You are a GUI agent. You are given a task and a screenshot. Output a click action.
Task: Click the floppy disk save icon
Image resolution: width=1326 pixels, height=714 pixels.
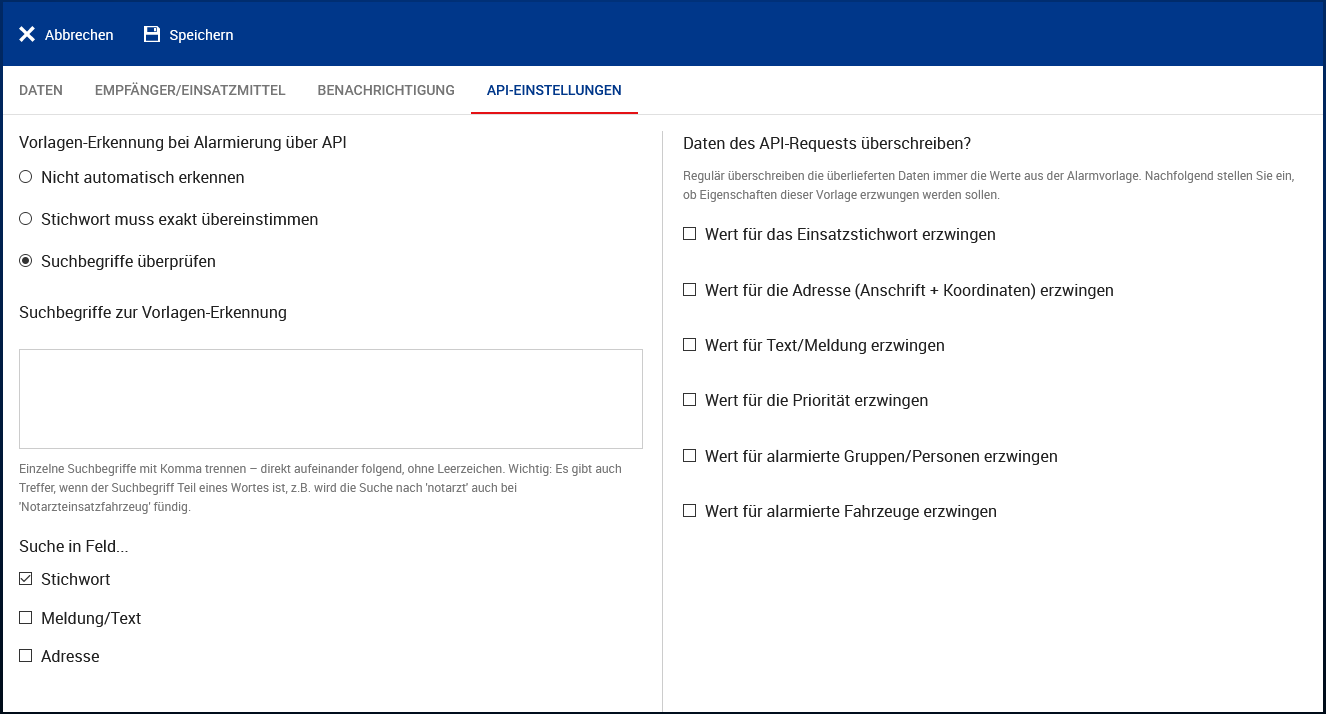tap(152, 35)
